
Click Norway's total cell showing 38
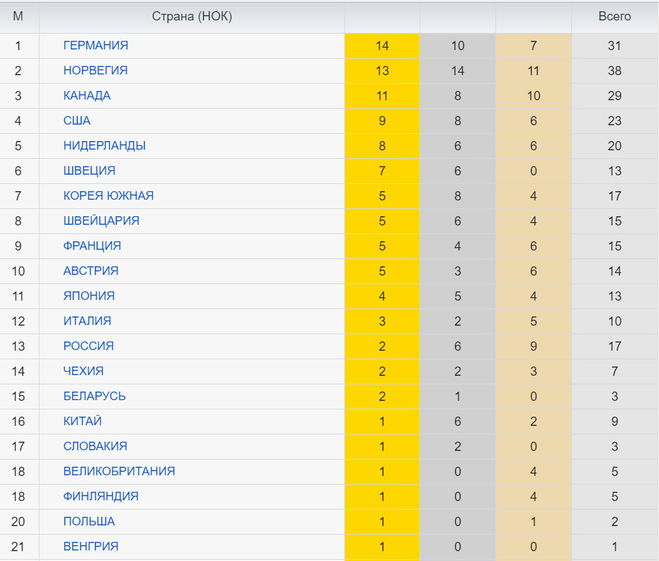pos(615,71)
